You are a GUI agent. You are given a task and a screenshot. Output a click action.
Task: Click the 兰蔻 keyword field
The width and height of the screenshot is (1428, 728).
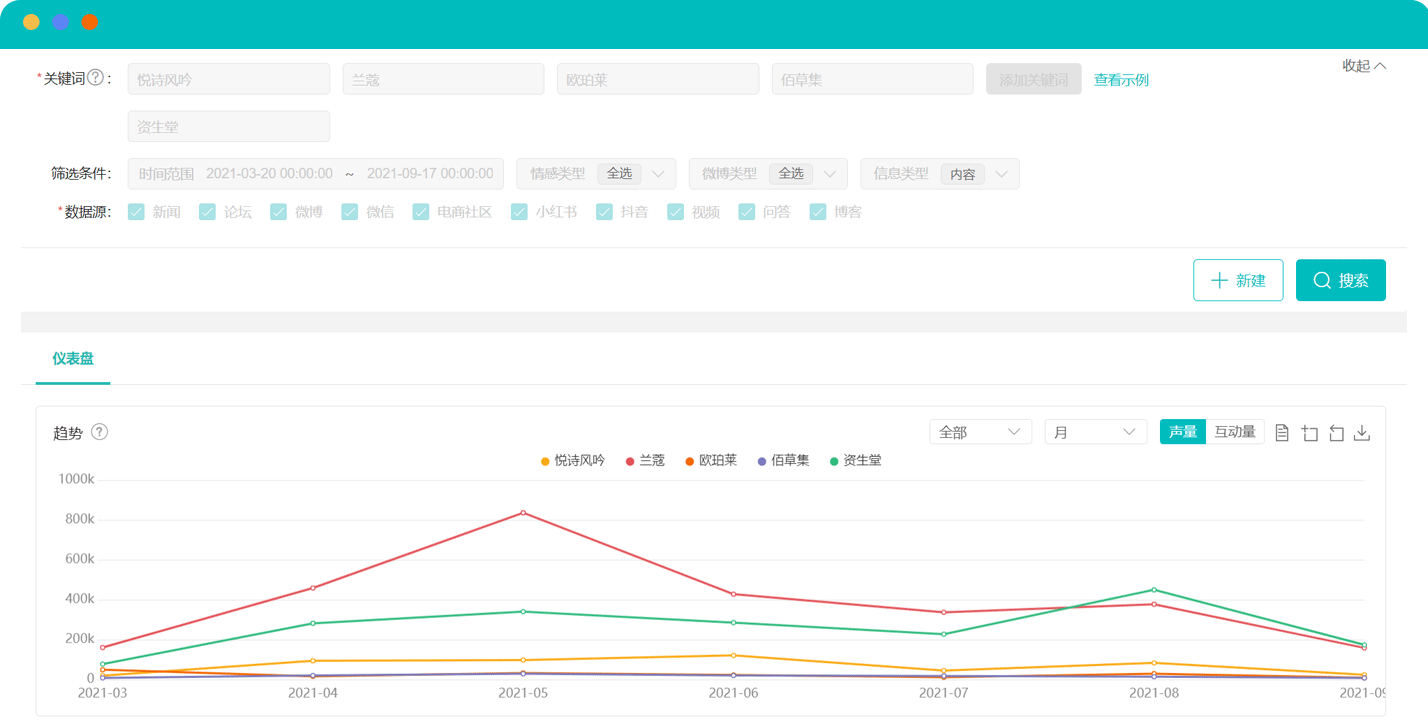coord(443,79)
